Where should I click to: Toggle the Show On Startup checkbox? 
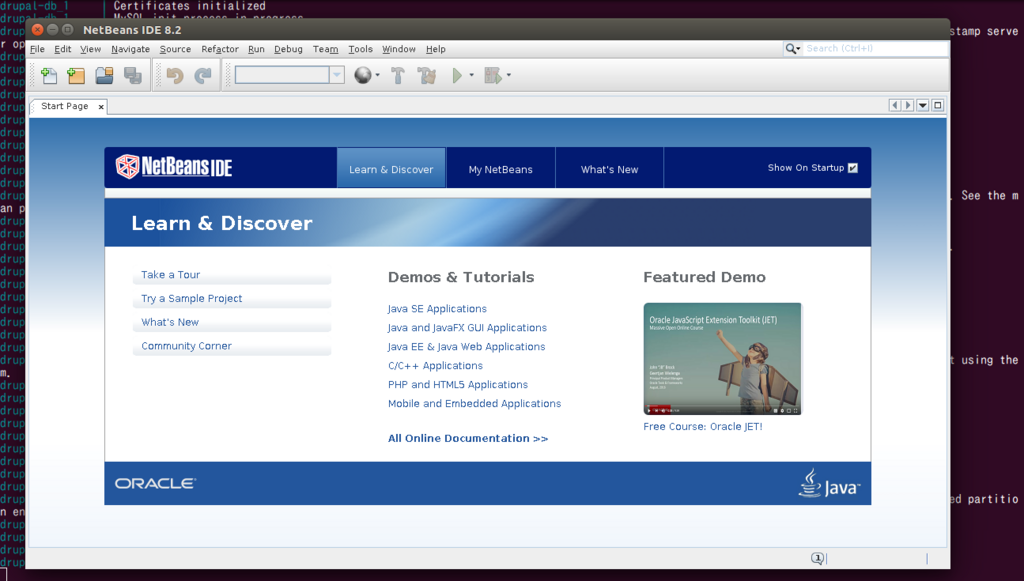click(853, 168)
